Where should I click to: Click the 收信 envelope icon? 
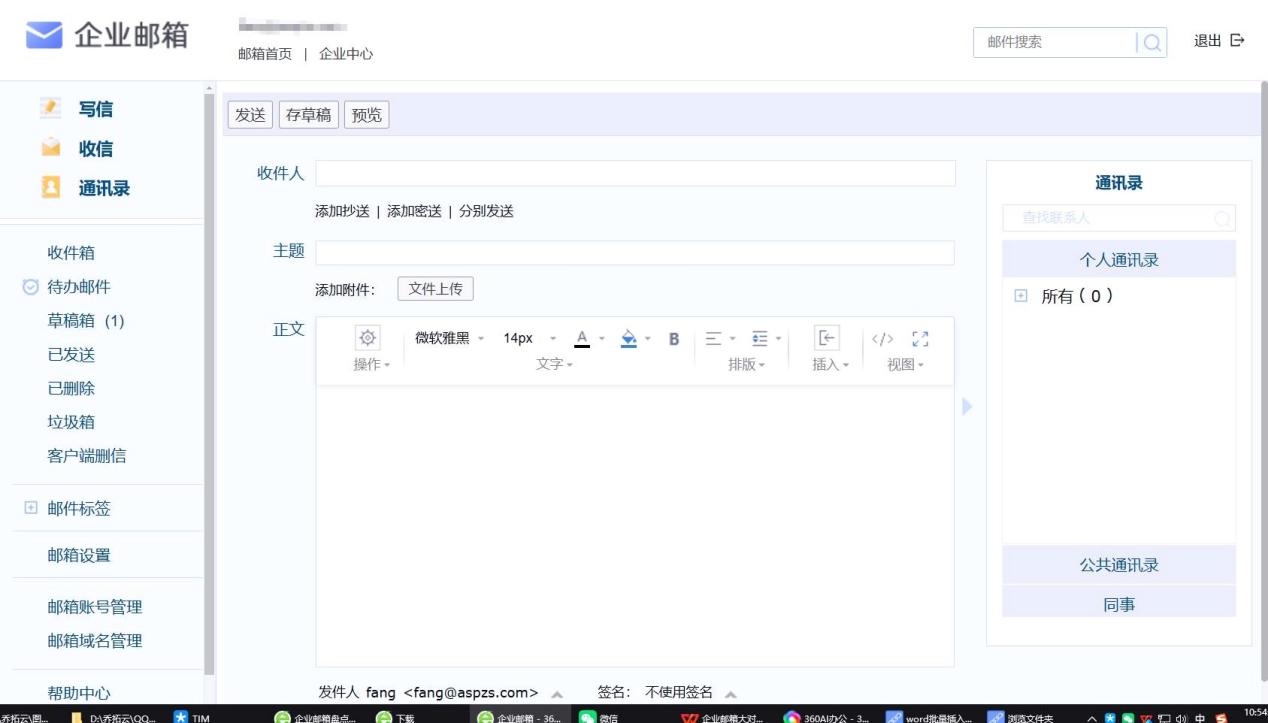[49, 148]
